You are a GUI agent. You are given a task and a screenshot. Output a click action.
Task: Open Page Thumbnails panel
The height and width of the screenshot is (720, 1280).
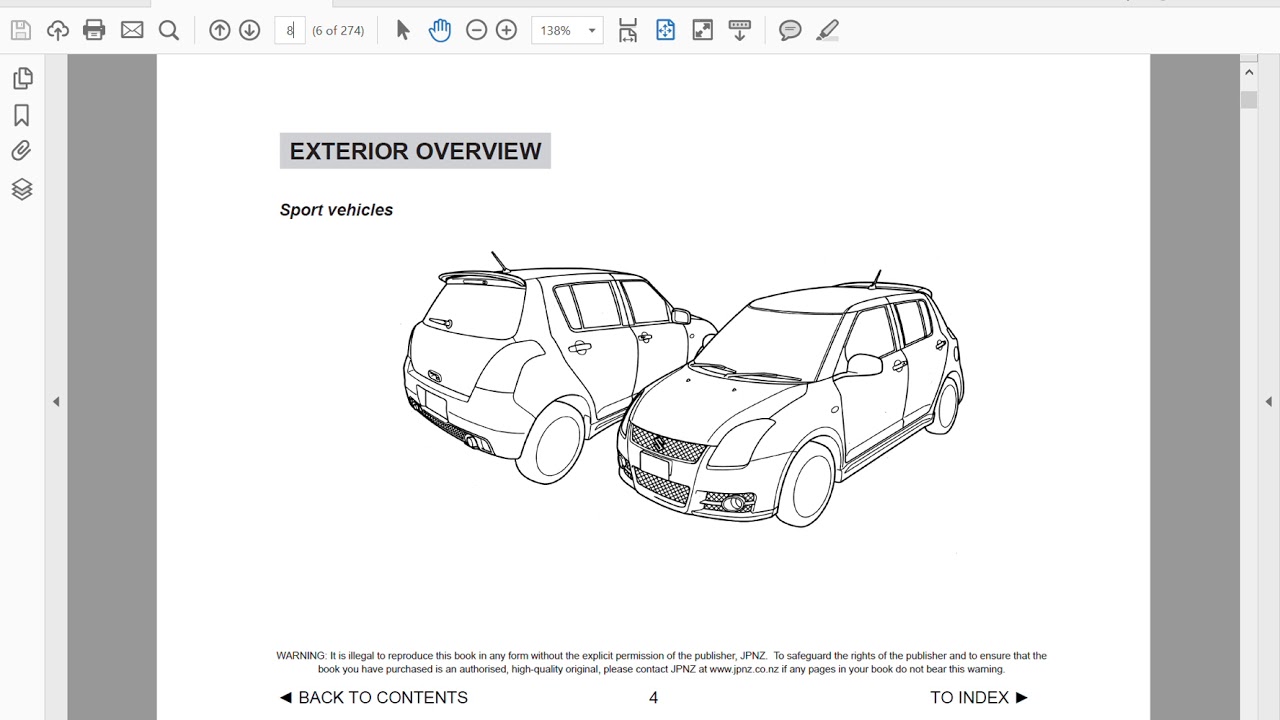coord(22,78)
